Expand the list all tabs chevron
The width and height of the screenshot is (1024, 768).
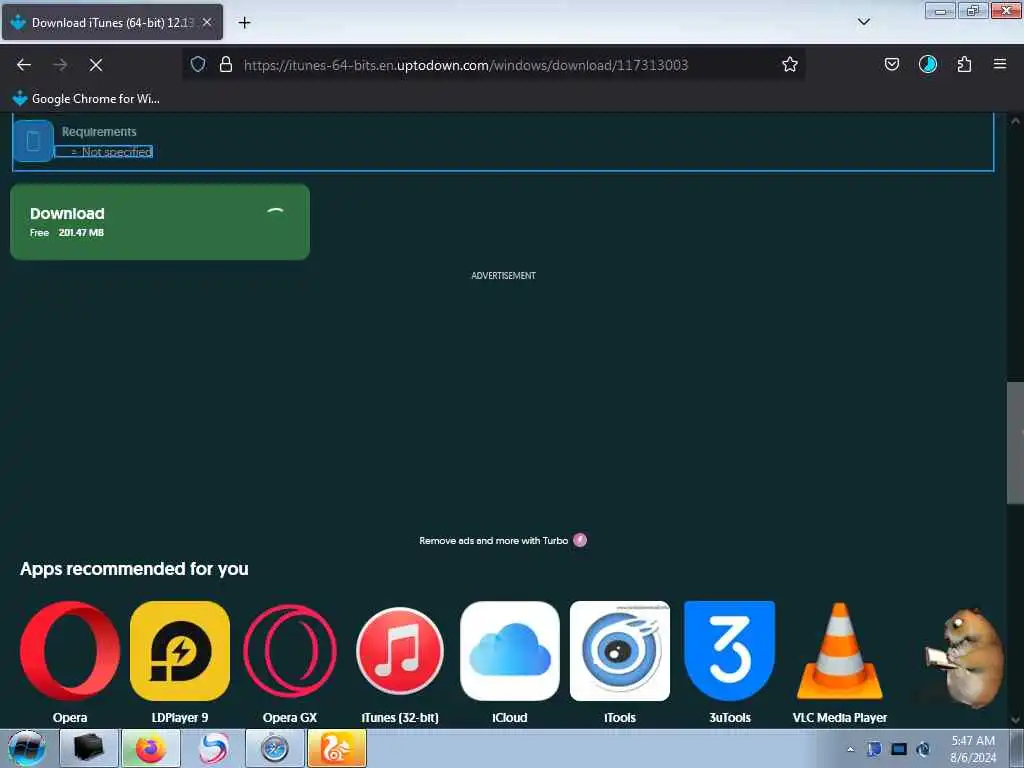[864, 22]
